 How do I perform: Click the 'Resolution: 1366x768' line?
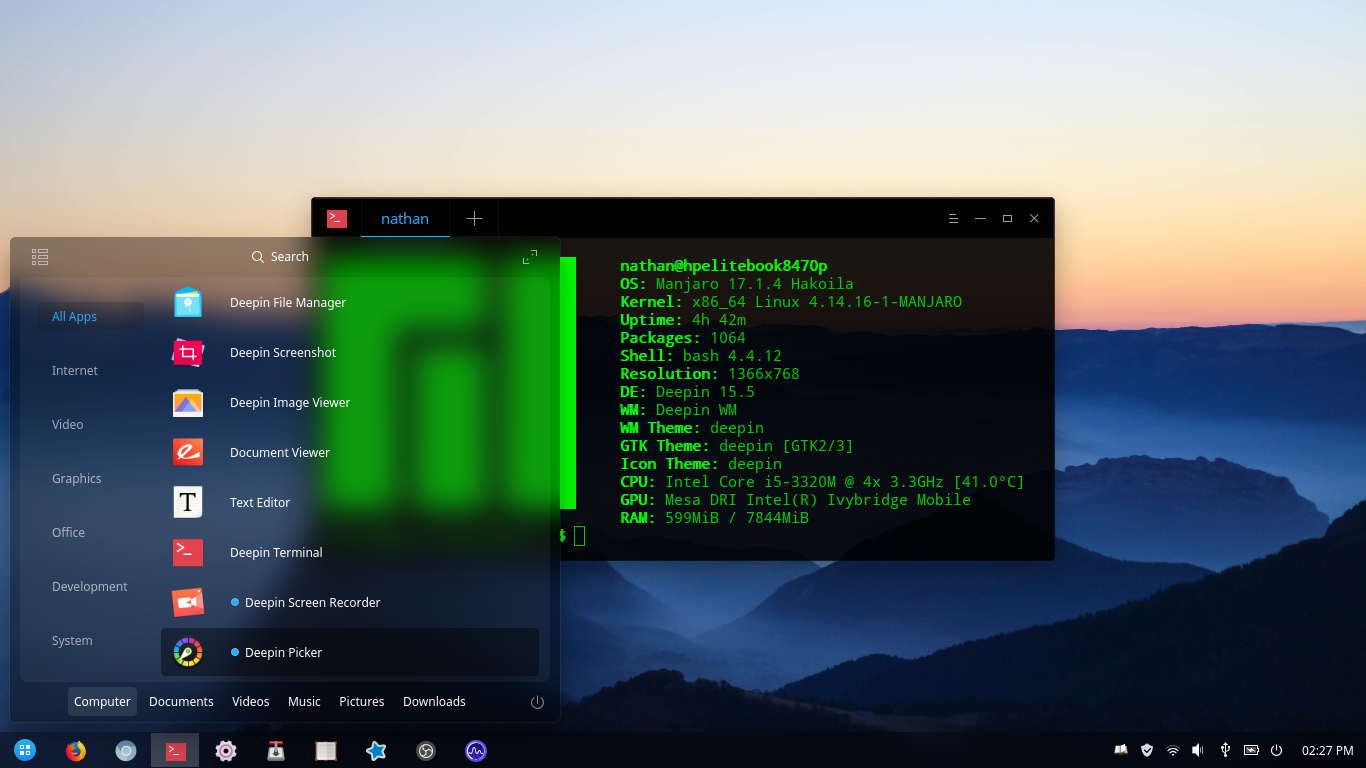tap(710, 374)
